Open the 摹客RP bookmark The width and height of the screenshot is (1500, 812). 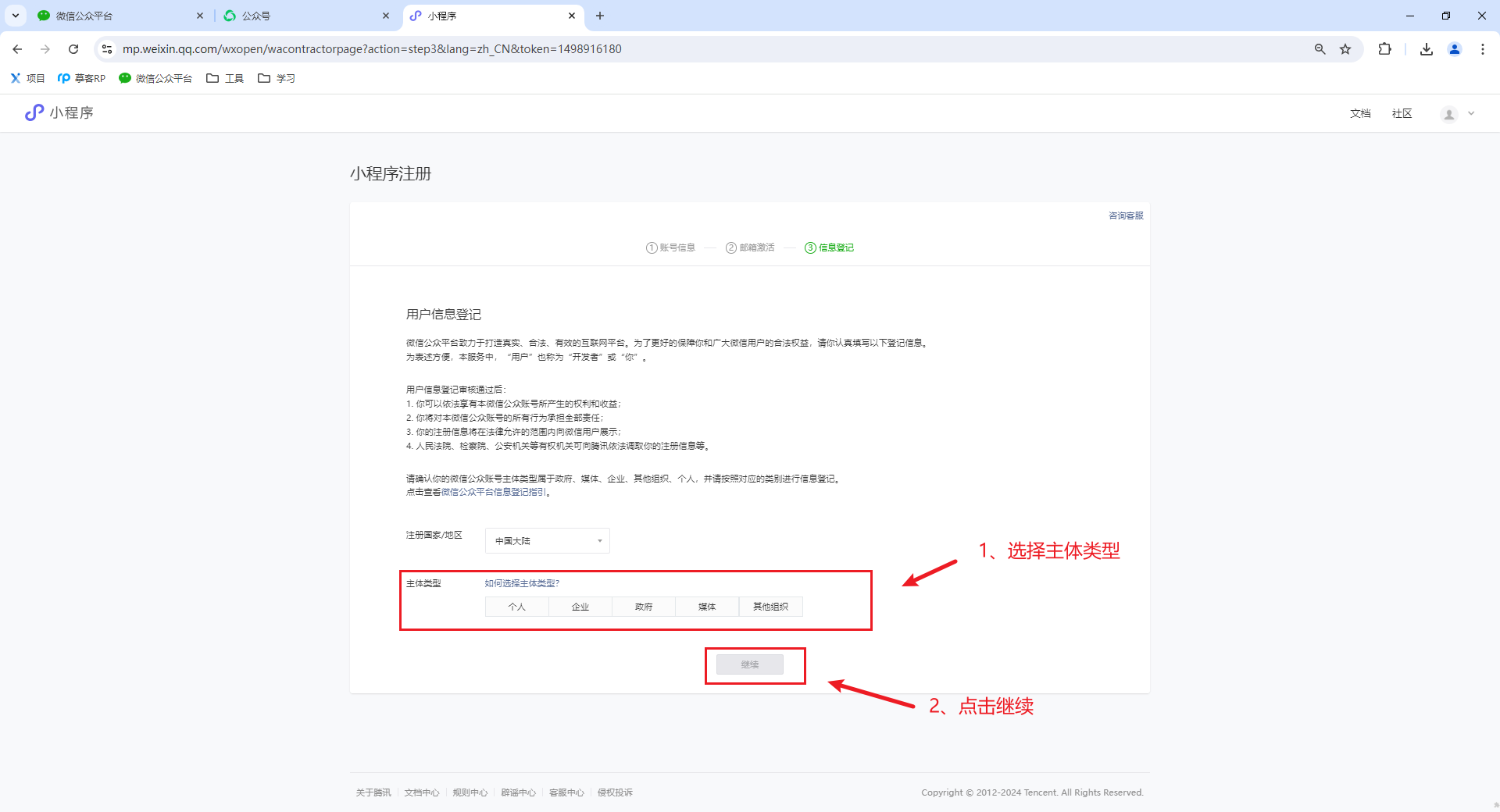[81, 78]
